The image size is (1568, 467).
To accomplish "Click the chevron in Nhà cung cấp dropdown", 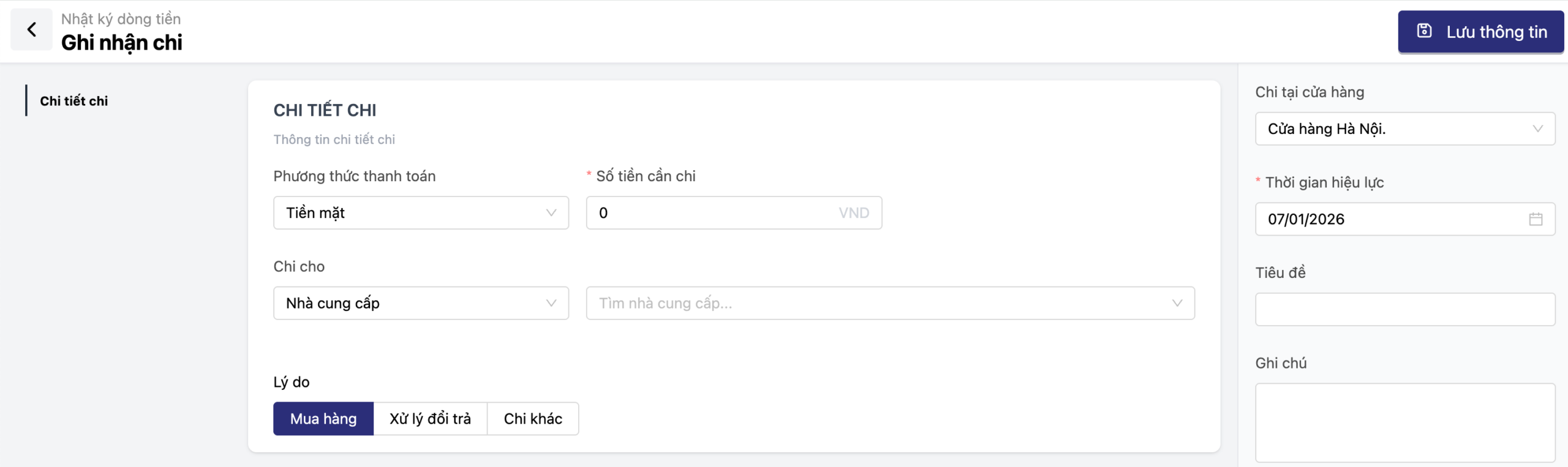I will tap(551, 304).
